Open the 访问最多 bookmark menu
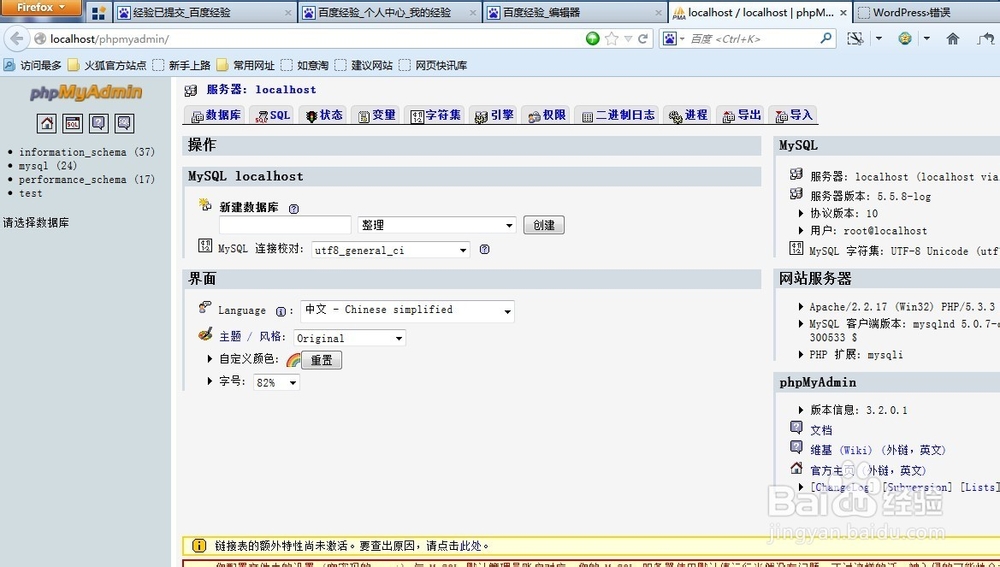 [33, 65]
